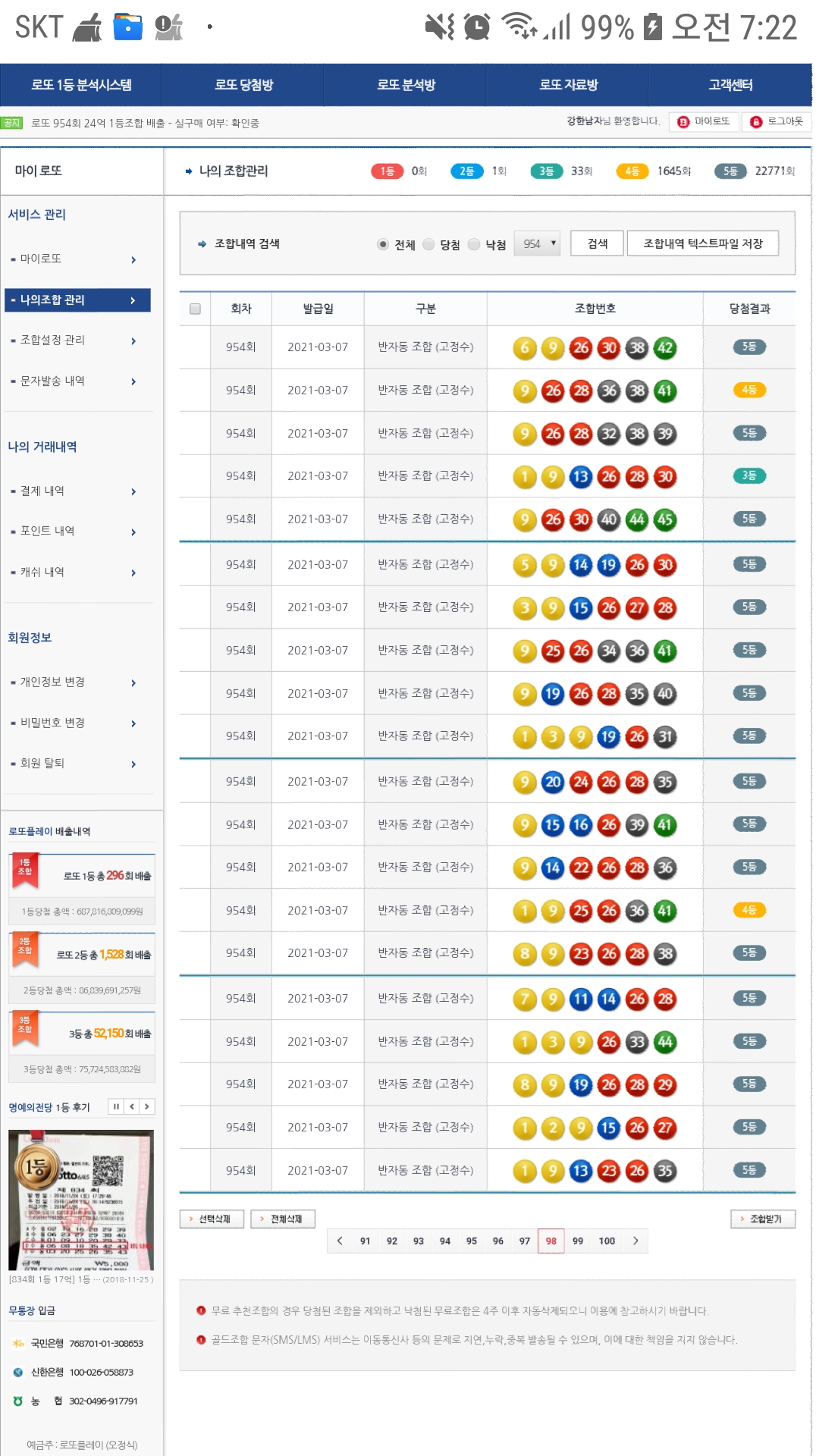The image size is (819, 1456).
Task: Open 고객센터 top menu
Action: pos(730,85)
